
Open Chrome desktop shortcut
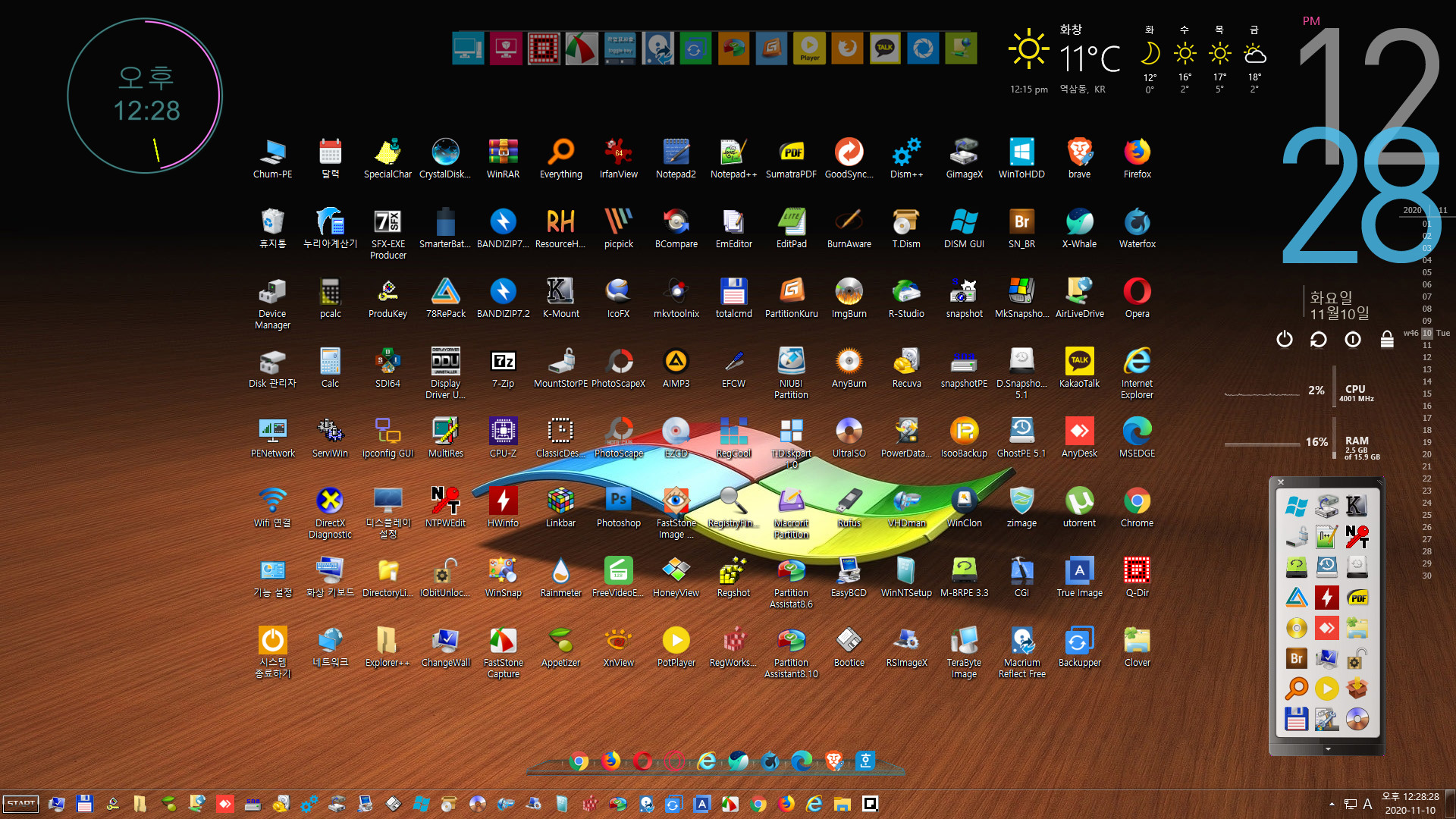click(1137, 507)
